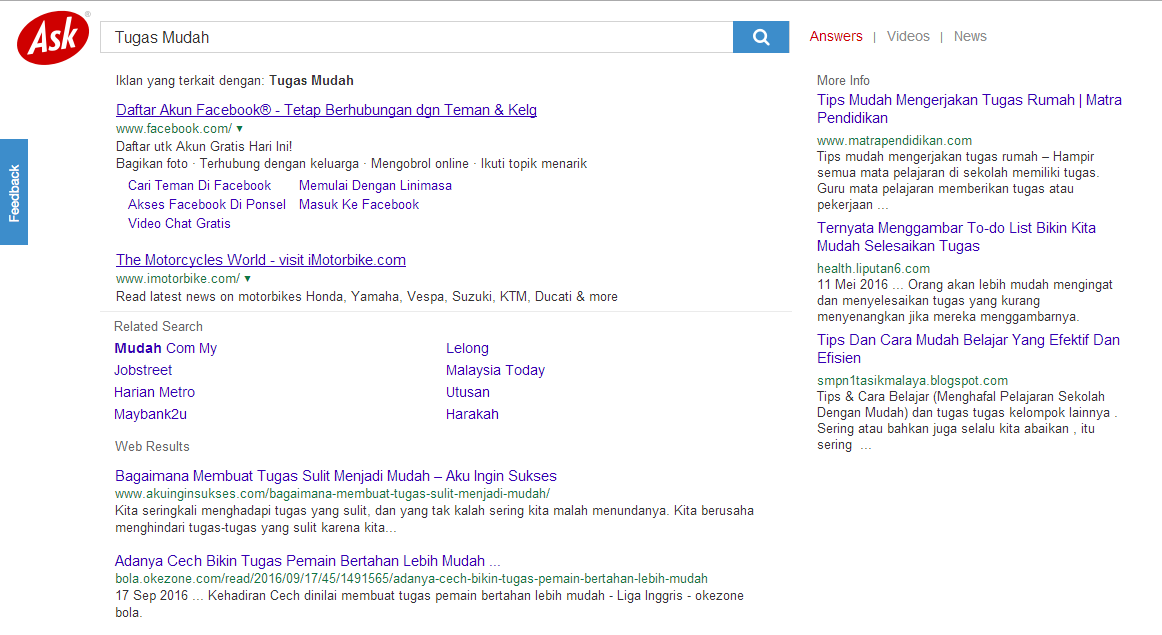The width and height of the screenshot is (1162, 635).
Task: Open Akses Facebook Di Ponsel sitelink
Action: pos(207,205)
